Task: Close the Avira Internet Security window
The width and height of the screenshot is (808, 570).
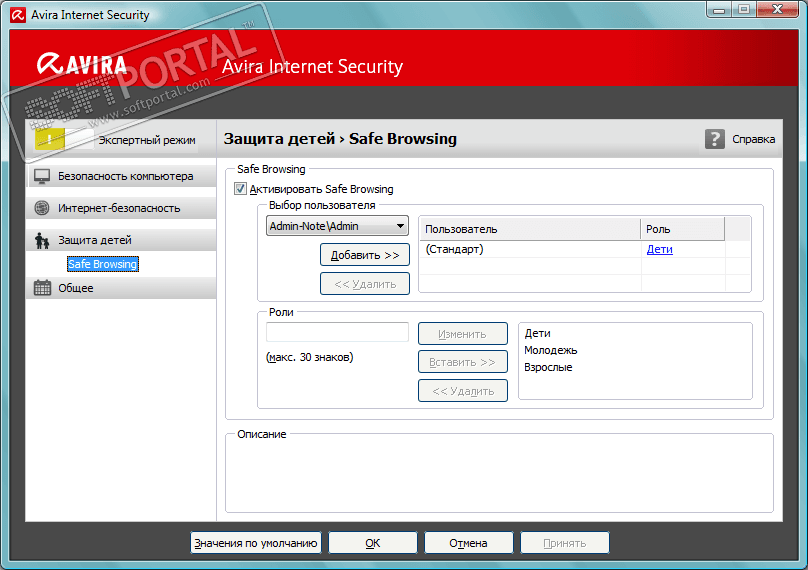Action: coord(777,9)
